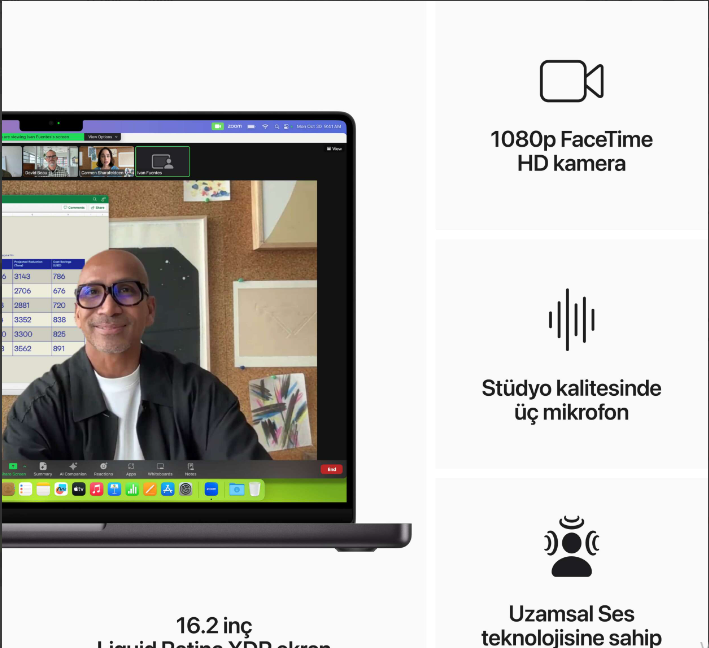
Task: Launch App Store from the Dock
Action: pyautogui.click(x=168, y=489)
